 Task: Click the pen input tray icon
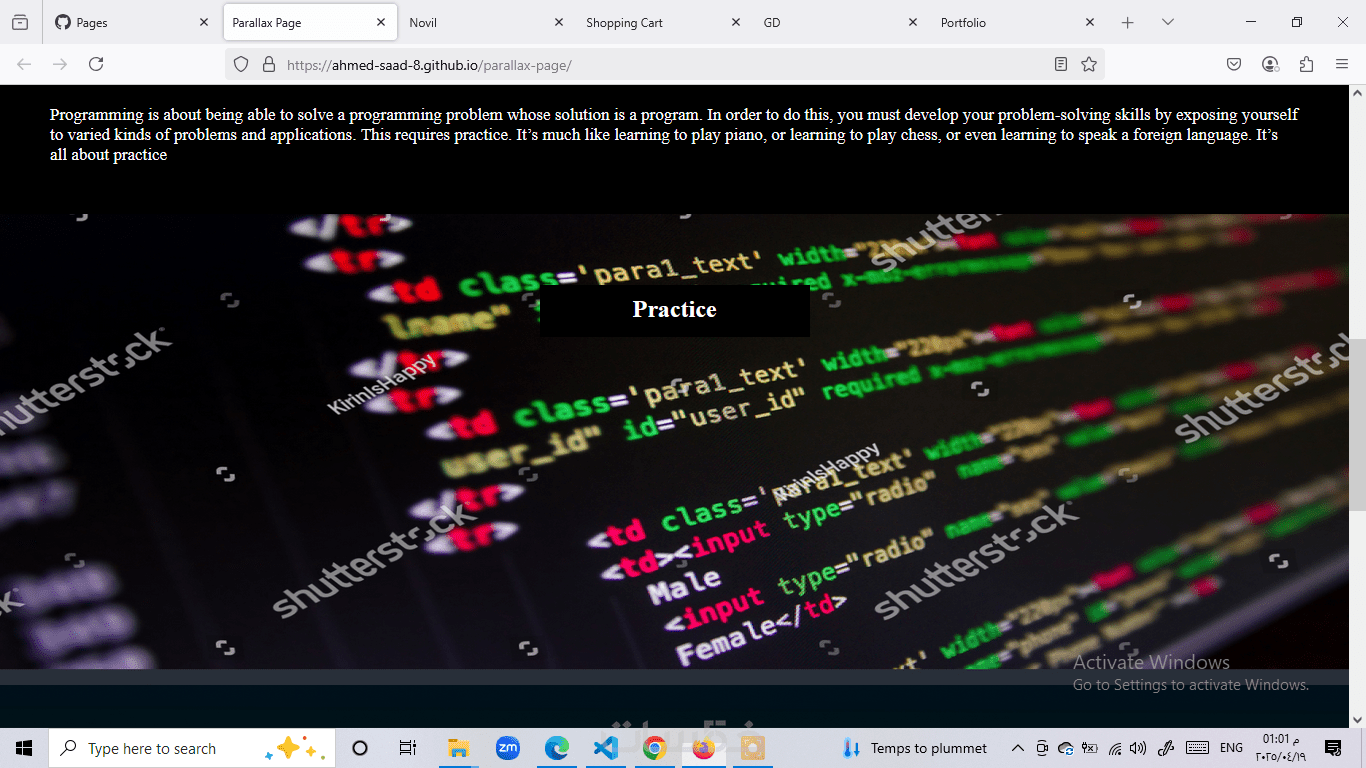coord(1165,748)
